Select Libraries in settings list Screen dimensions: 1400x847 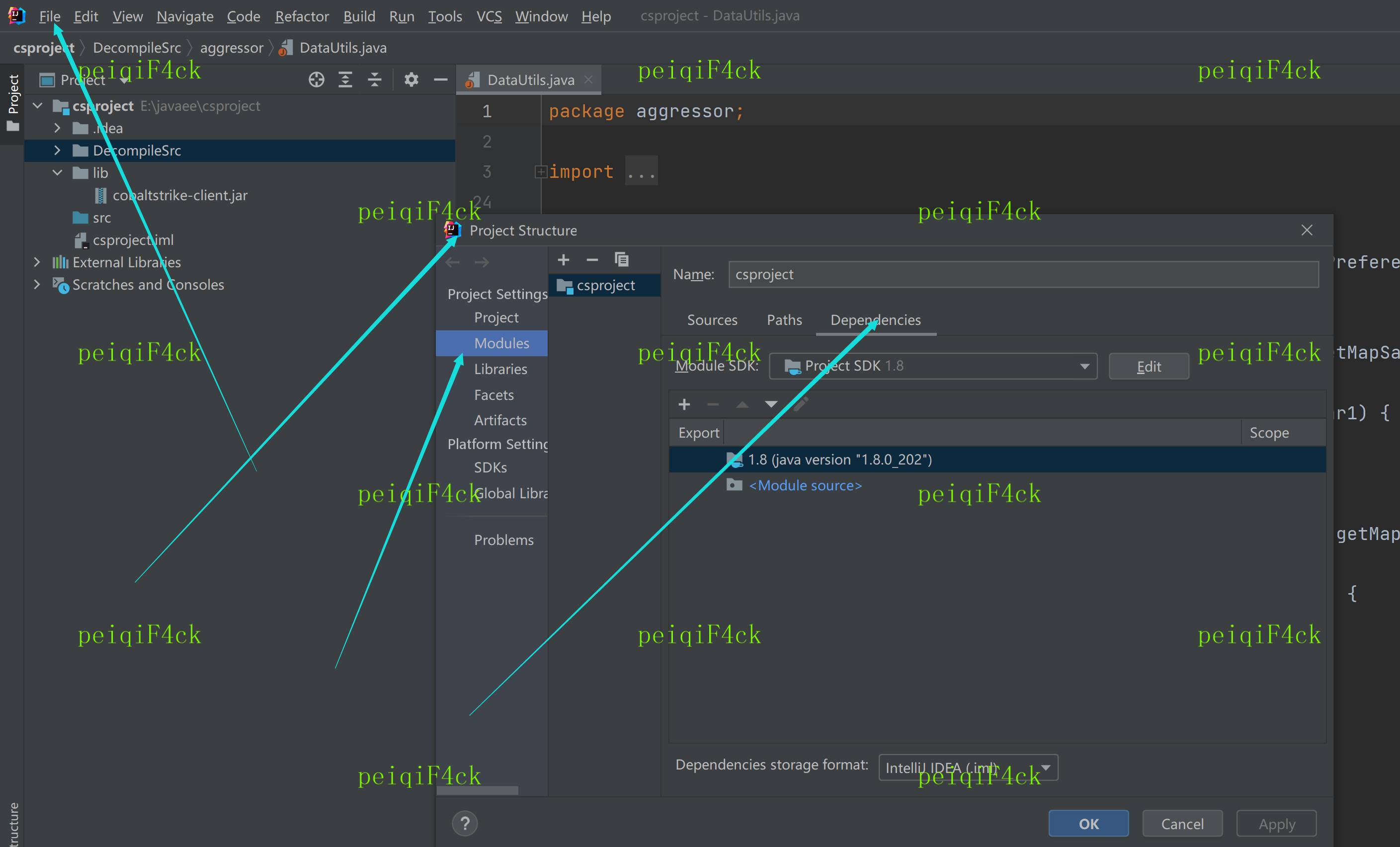tap(500, 369)
